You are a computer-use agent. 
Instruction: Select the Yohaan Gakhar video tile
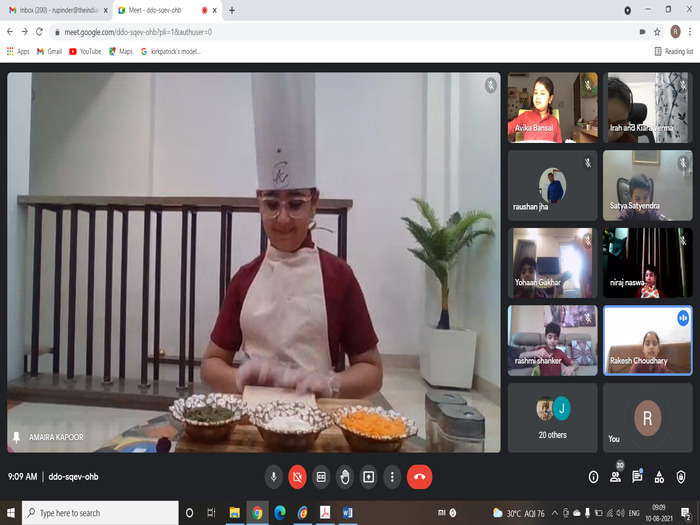[x=552, y=263]
